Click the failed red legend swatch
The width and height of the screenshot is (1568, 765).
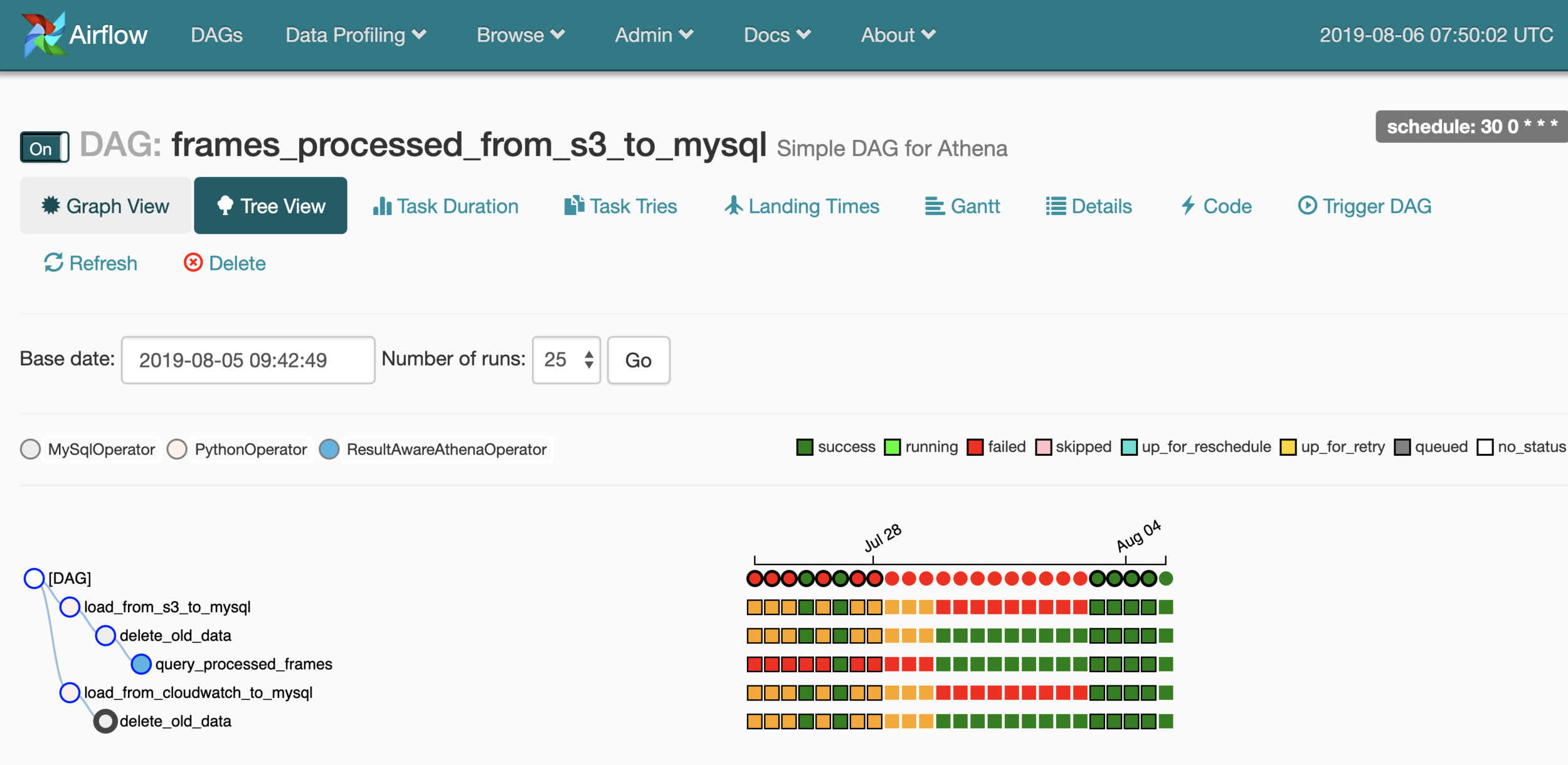[x=975, y=448]
